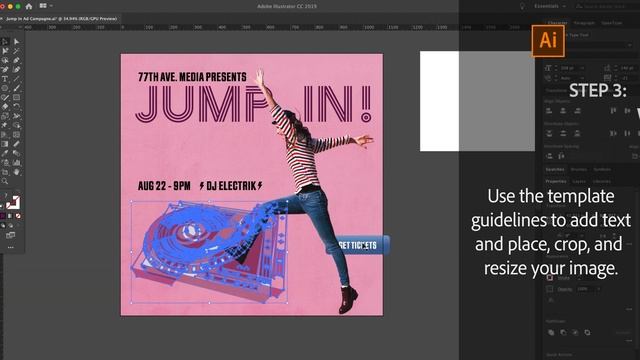Image resolution: width=640 pixels, height=360 pixels.
Task: Open the leading Auto dropdown arrow
Action: 582,78
